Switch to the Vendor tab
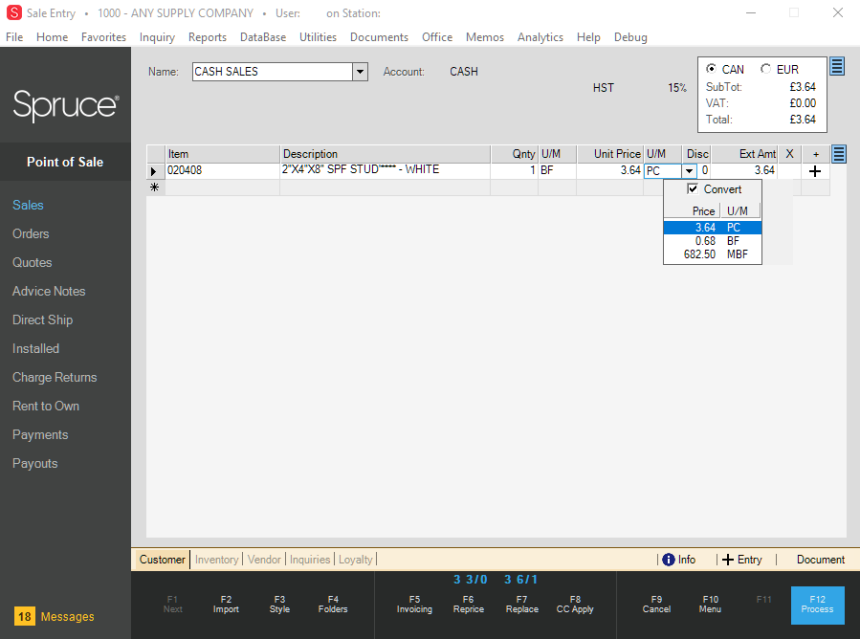 [x=264, y=559]
